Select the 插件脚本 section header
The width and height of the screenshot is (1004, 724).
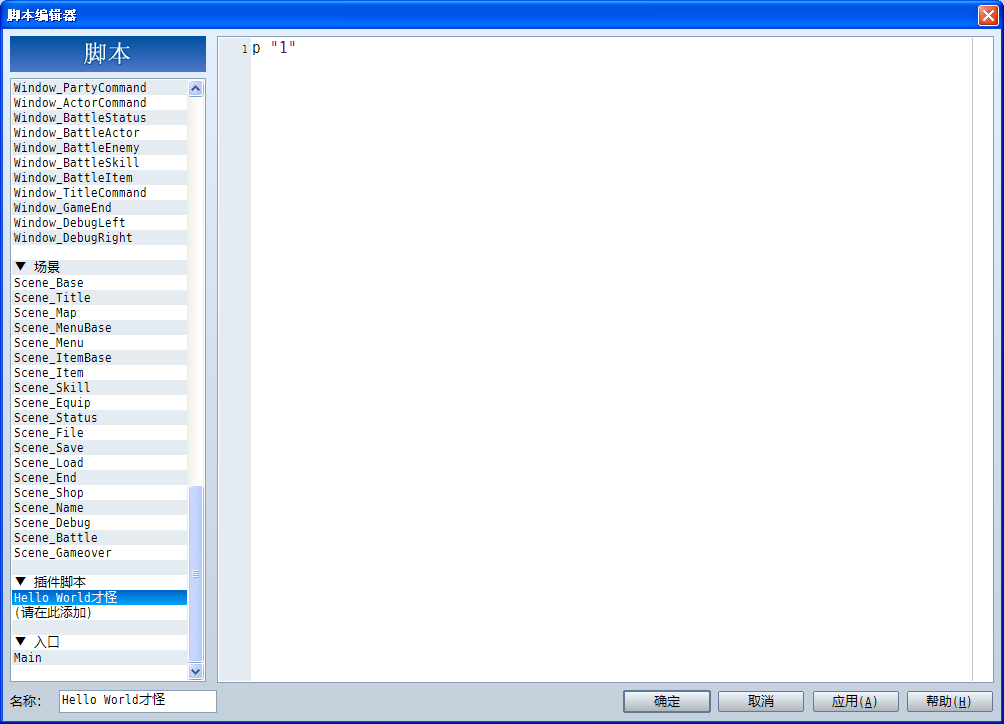[99, 582]
